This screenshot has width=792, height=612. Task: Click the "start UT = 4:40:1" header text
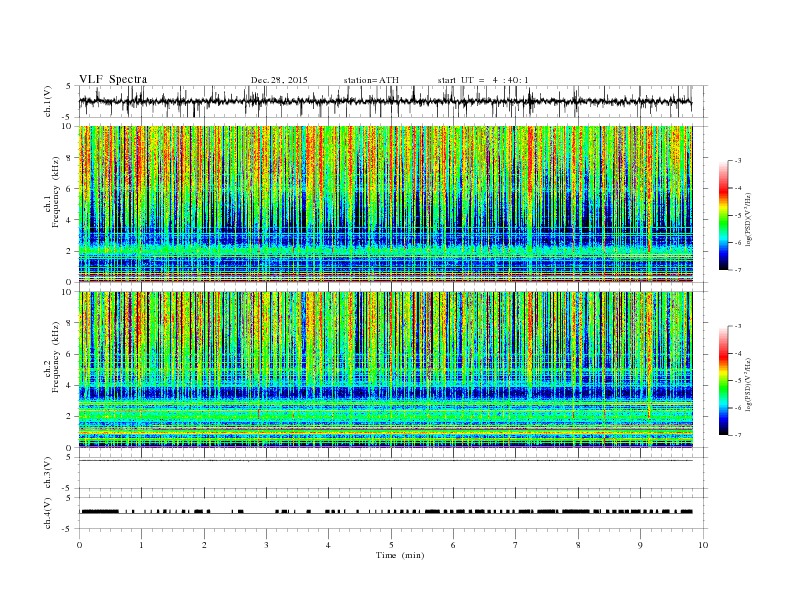pyautogui.click(x=483, y=80)
